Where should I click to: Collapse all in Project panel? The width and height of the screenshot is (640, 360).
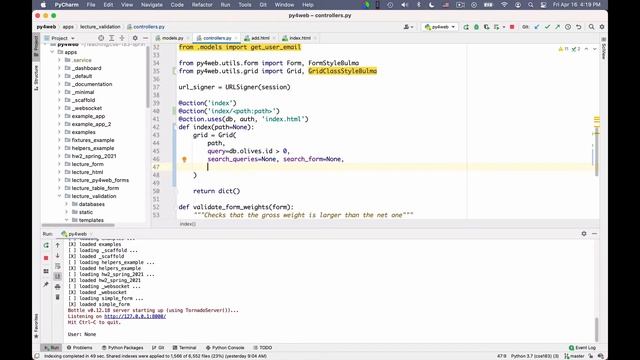coord(122,38)
